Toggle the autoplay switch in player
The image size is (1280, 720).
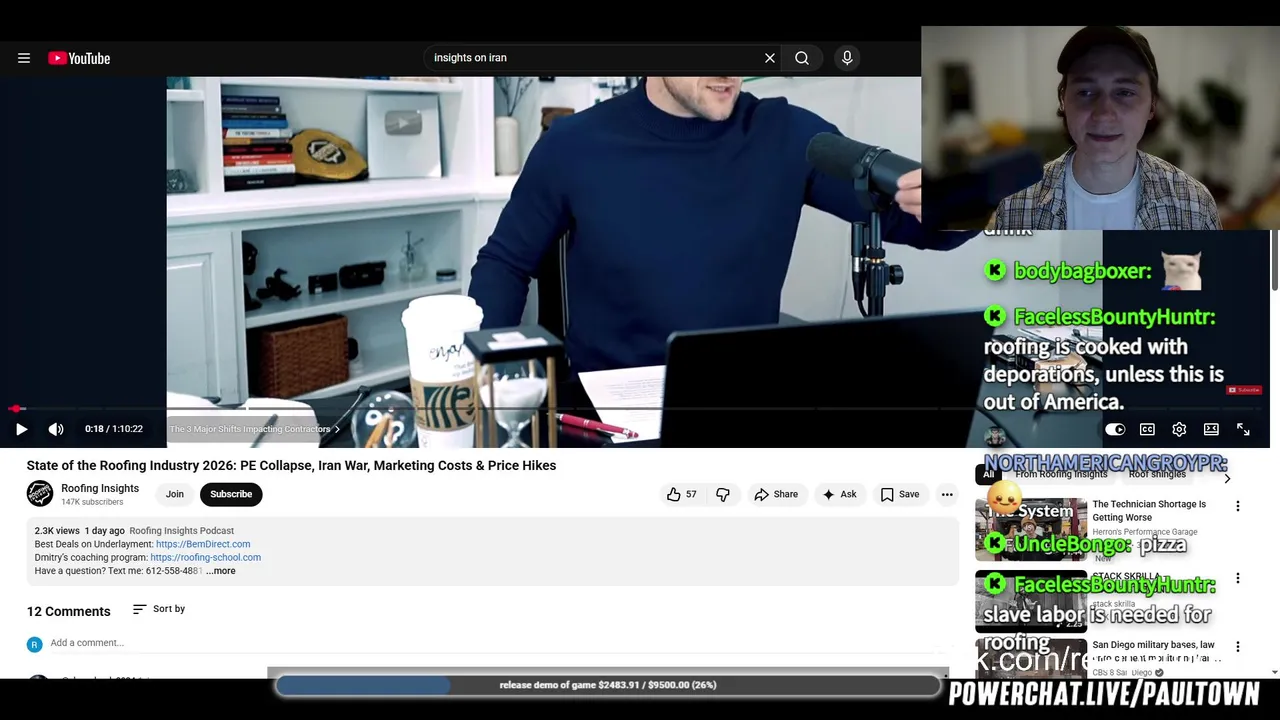pos(1115,429)
